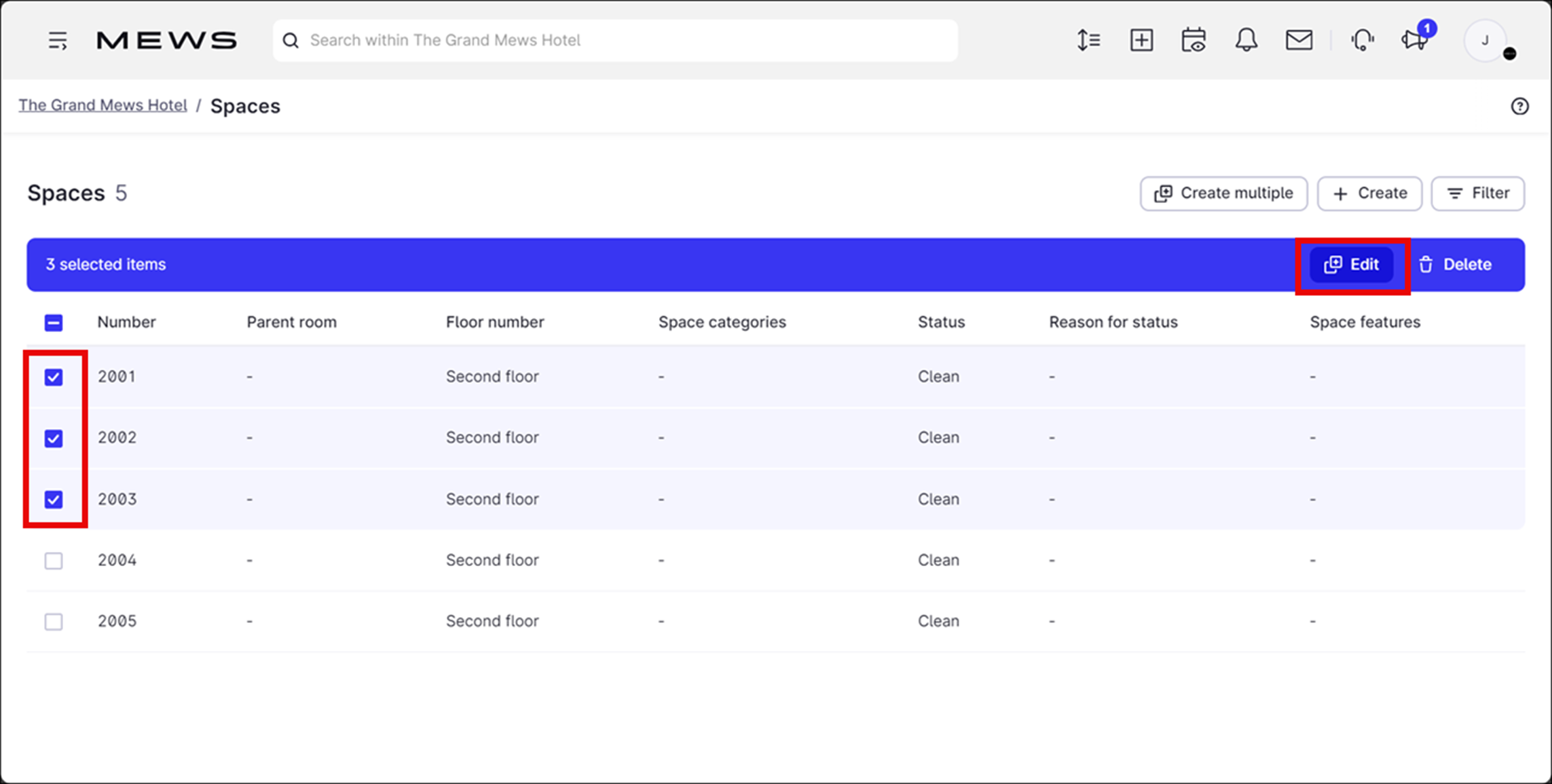Open the sort order icon
Screen dimensions: 1552x784
point(1088,40)
